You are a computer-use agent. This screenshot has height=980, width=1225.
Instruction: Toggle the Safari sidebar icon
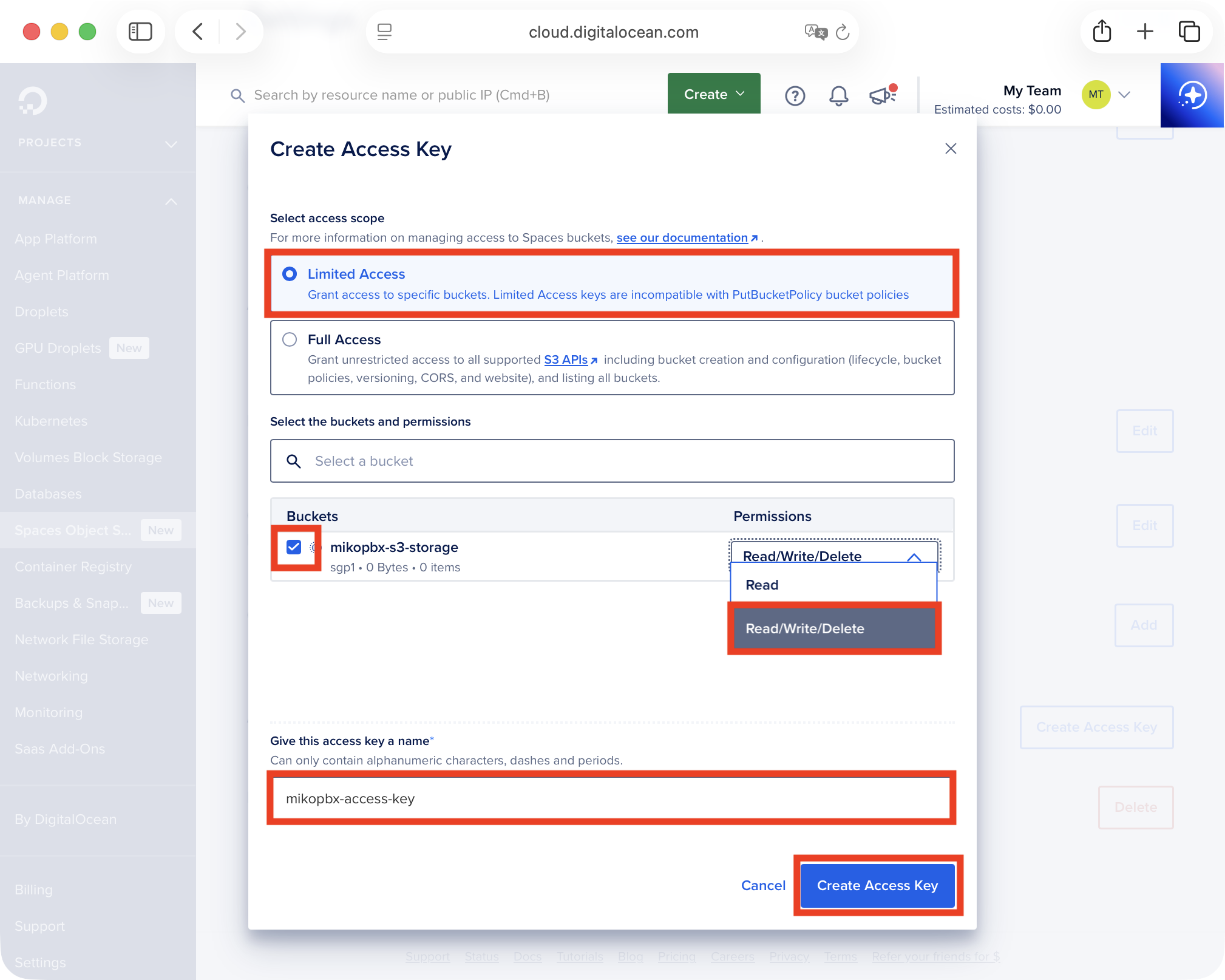click(x=140, y=32)
